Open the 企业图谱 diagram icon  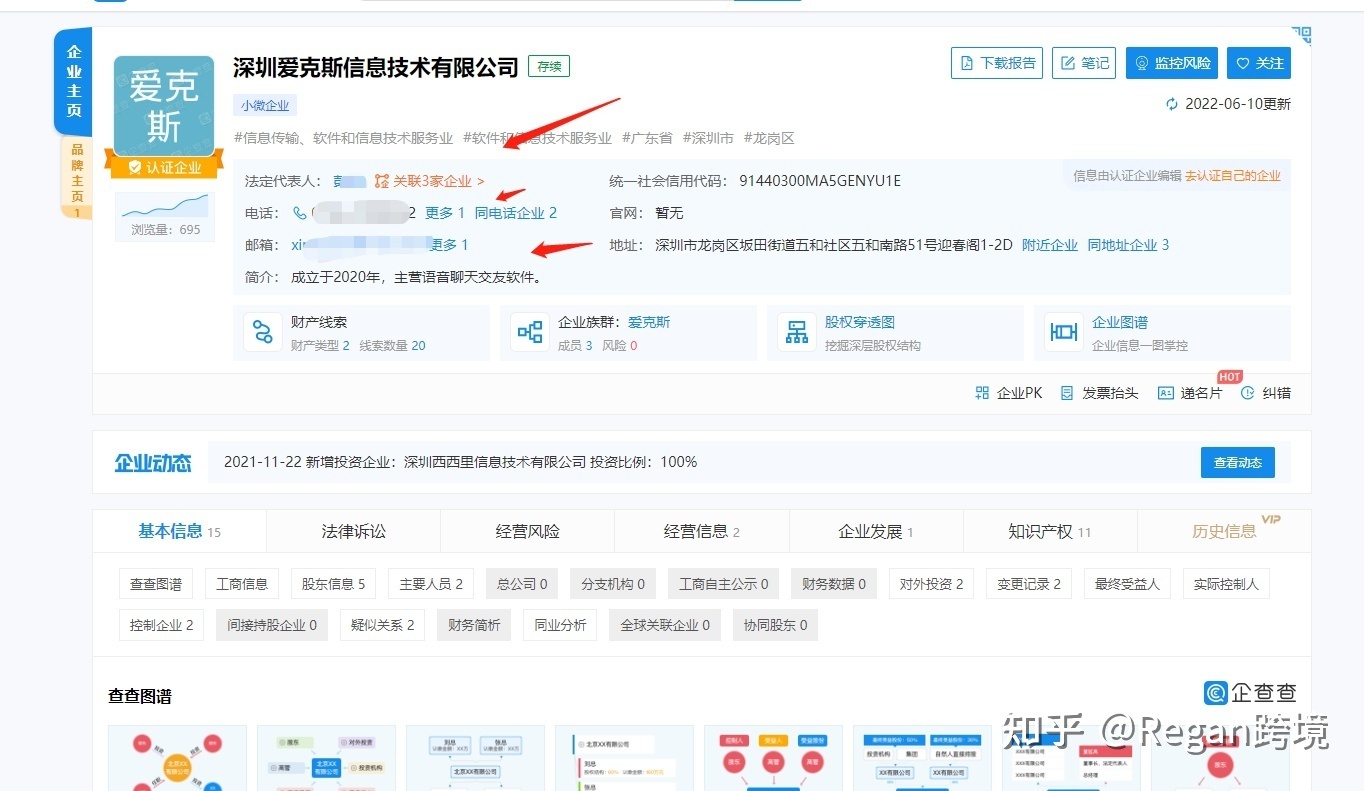[1064, 332]
